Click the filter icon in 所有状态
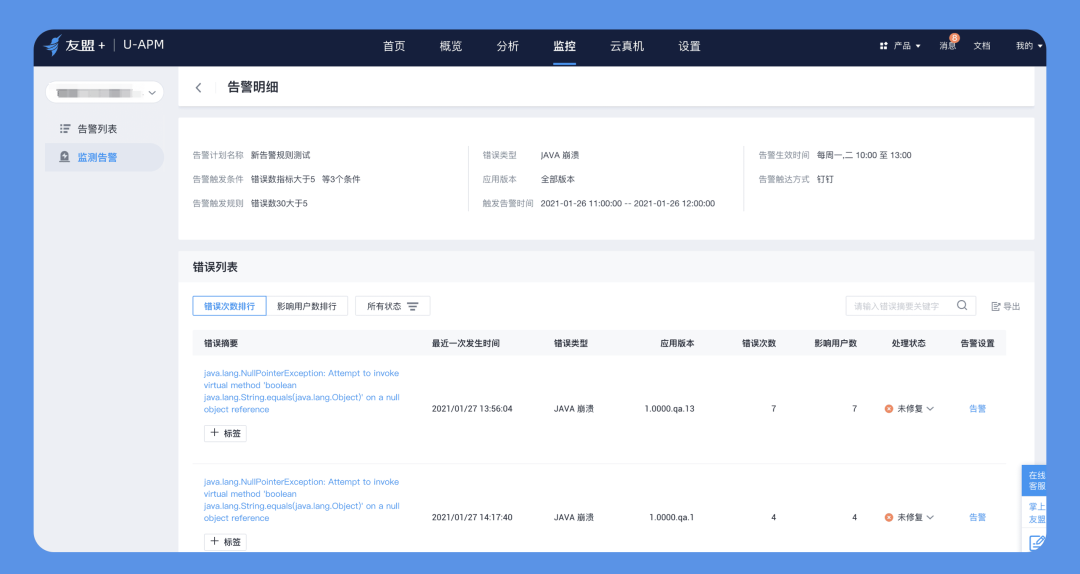1080x574 pixels. point(413,307)
